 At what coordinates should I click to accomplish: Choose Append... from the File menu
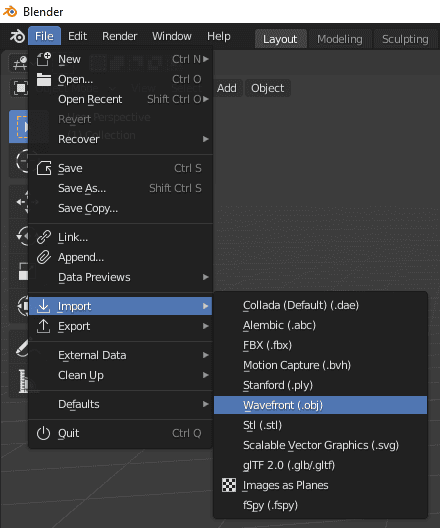click(121, 257)
